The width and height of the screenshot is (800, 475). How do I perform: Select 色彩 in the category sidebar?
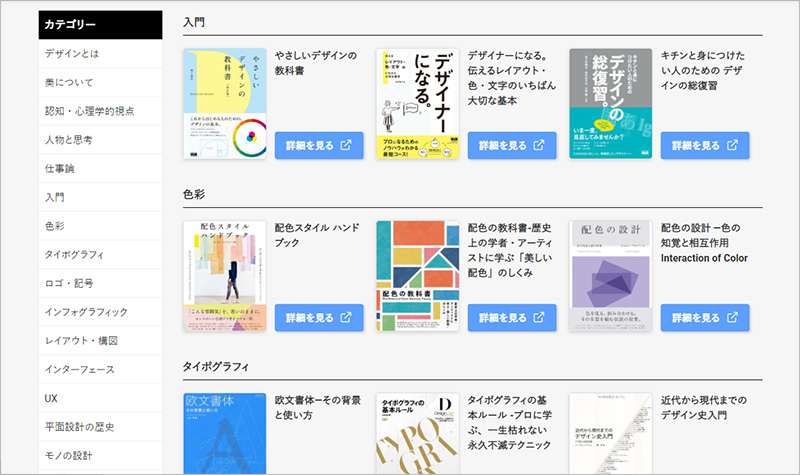click(101, 226)
